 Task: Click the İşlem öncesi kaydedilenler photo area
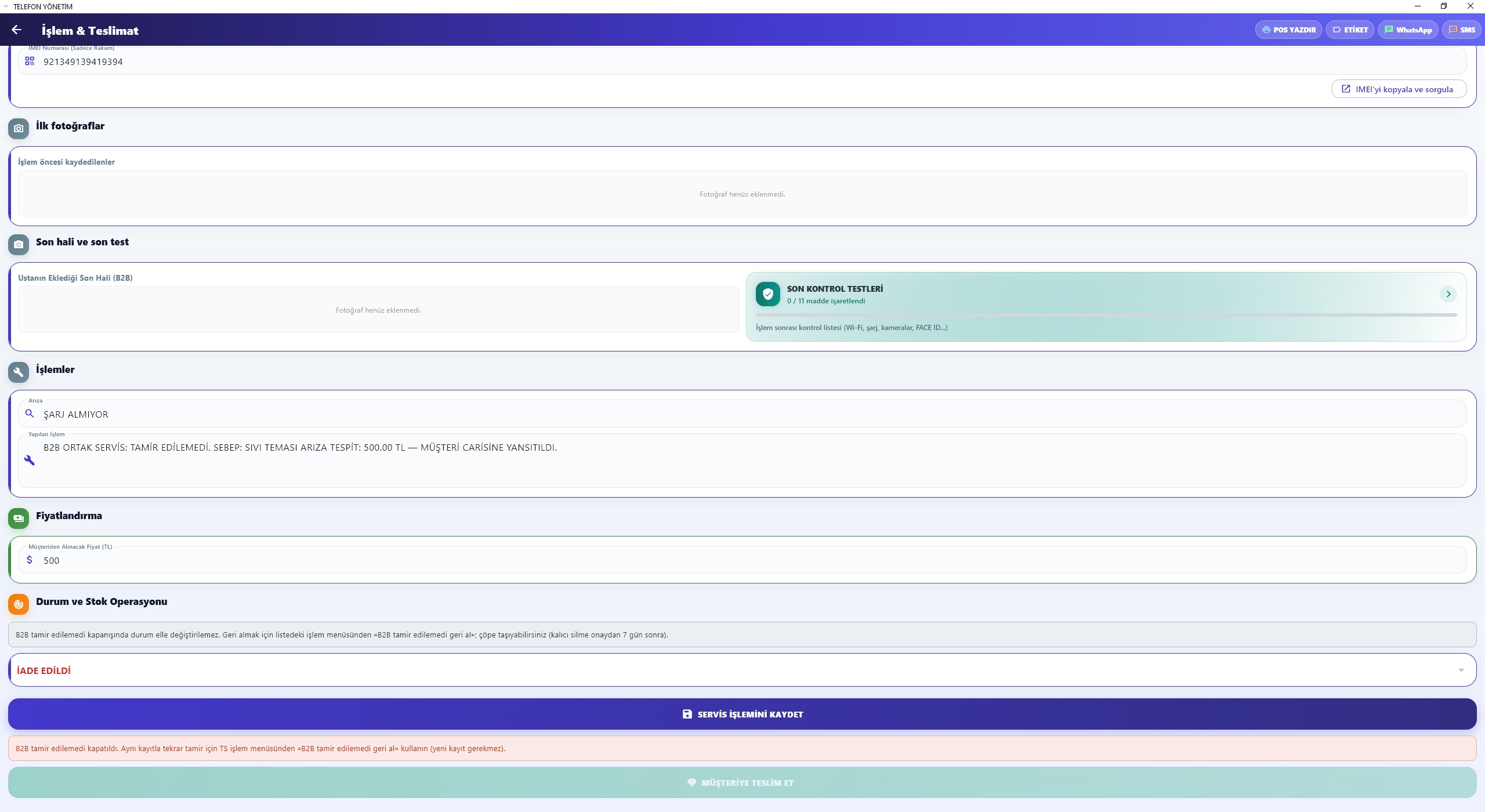[x=742, y=193]
